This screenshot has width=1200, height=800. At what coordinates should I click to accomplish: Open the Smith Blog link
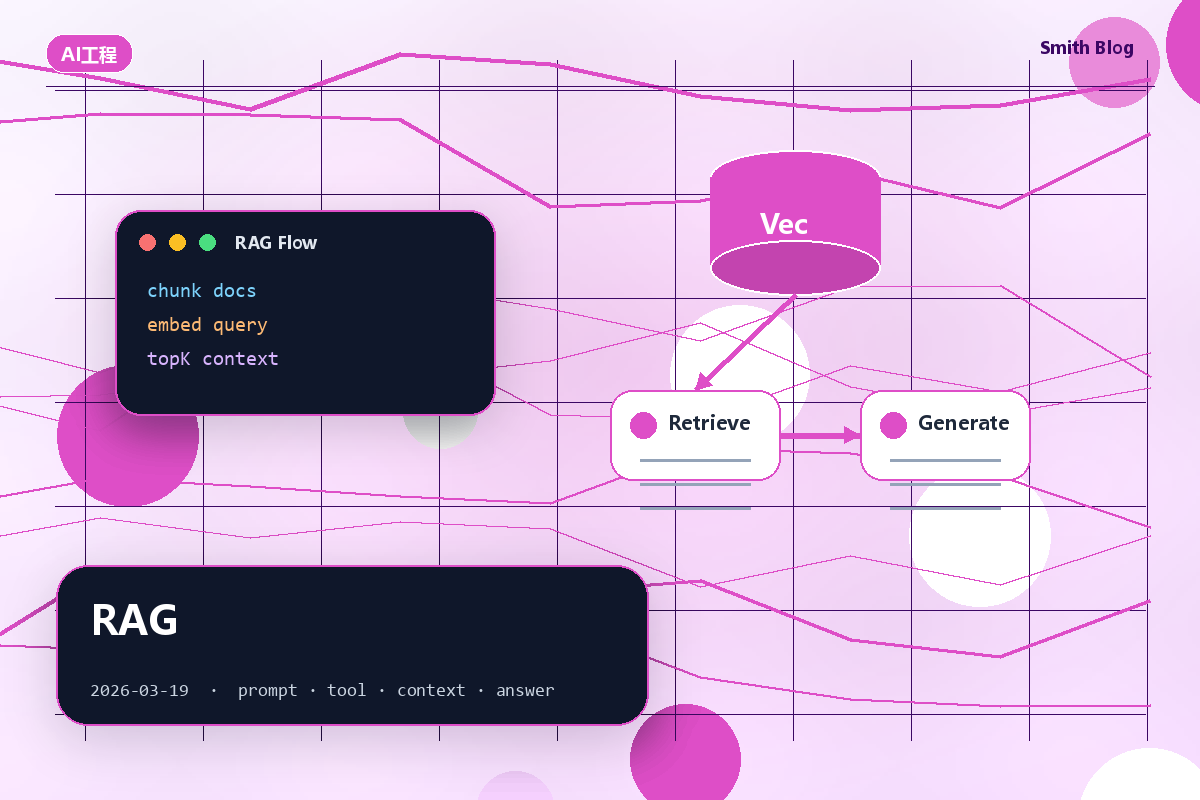[1086, 48]
